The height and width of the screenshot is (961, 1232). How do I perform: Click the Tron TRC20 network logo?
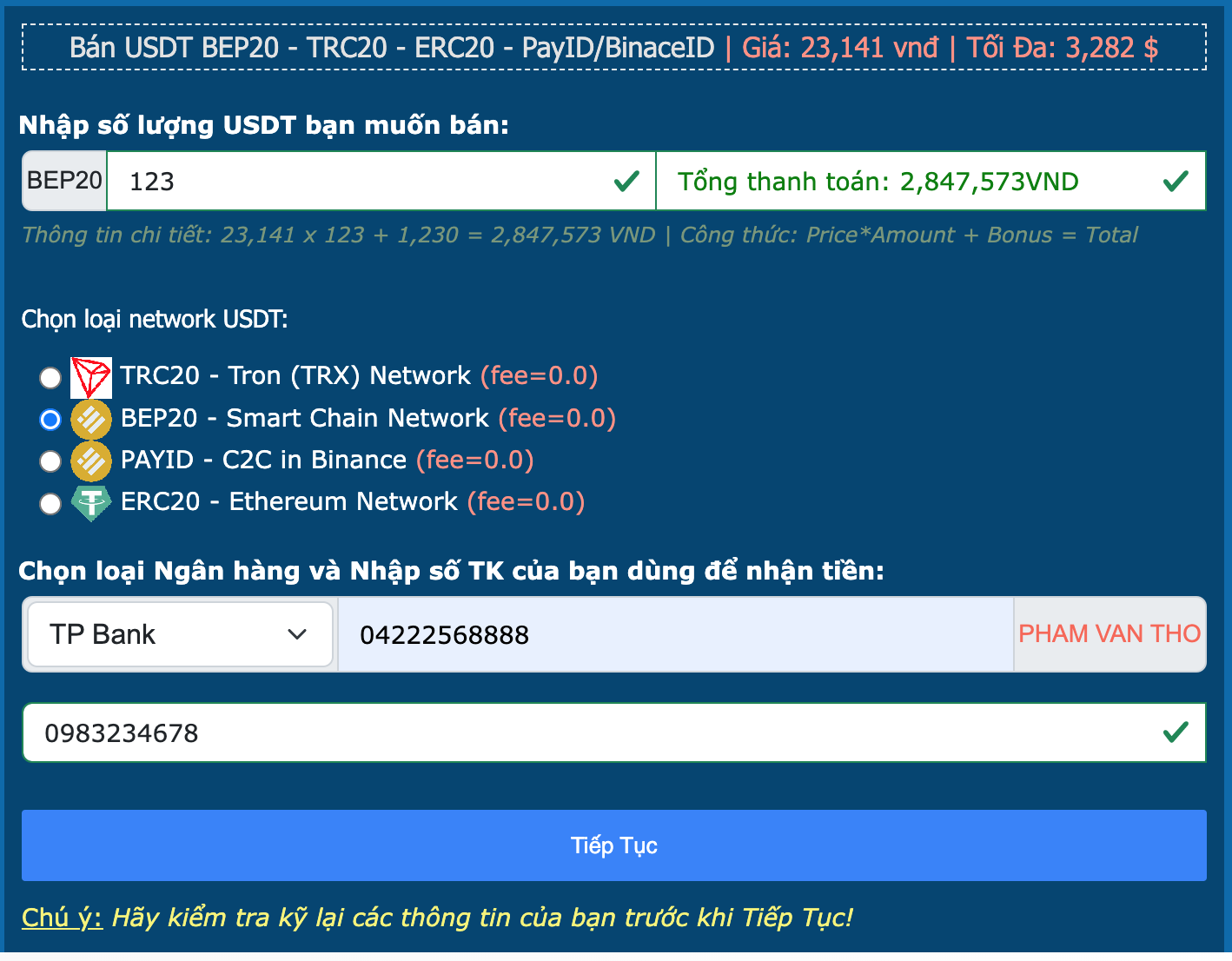click(91, 377)
